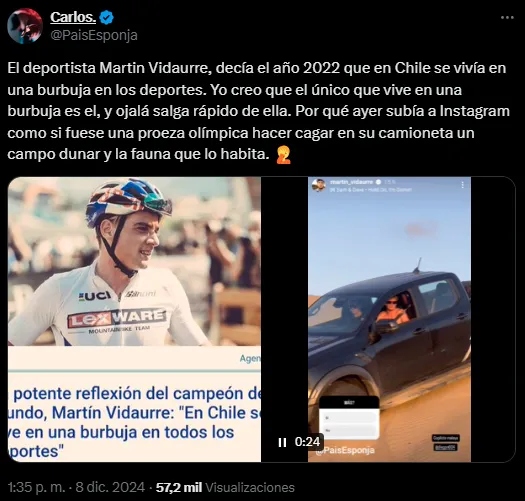The height and width of the screenshot is (501, 525).
Task: Select second poll option in story
Action: [x=349, y=430]
